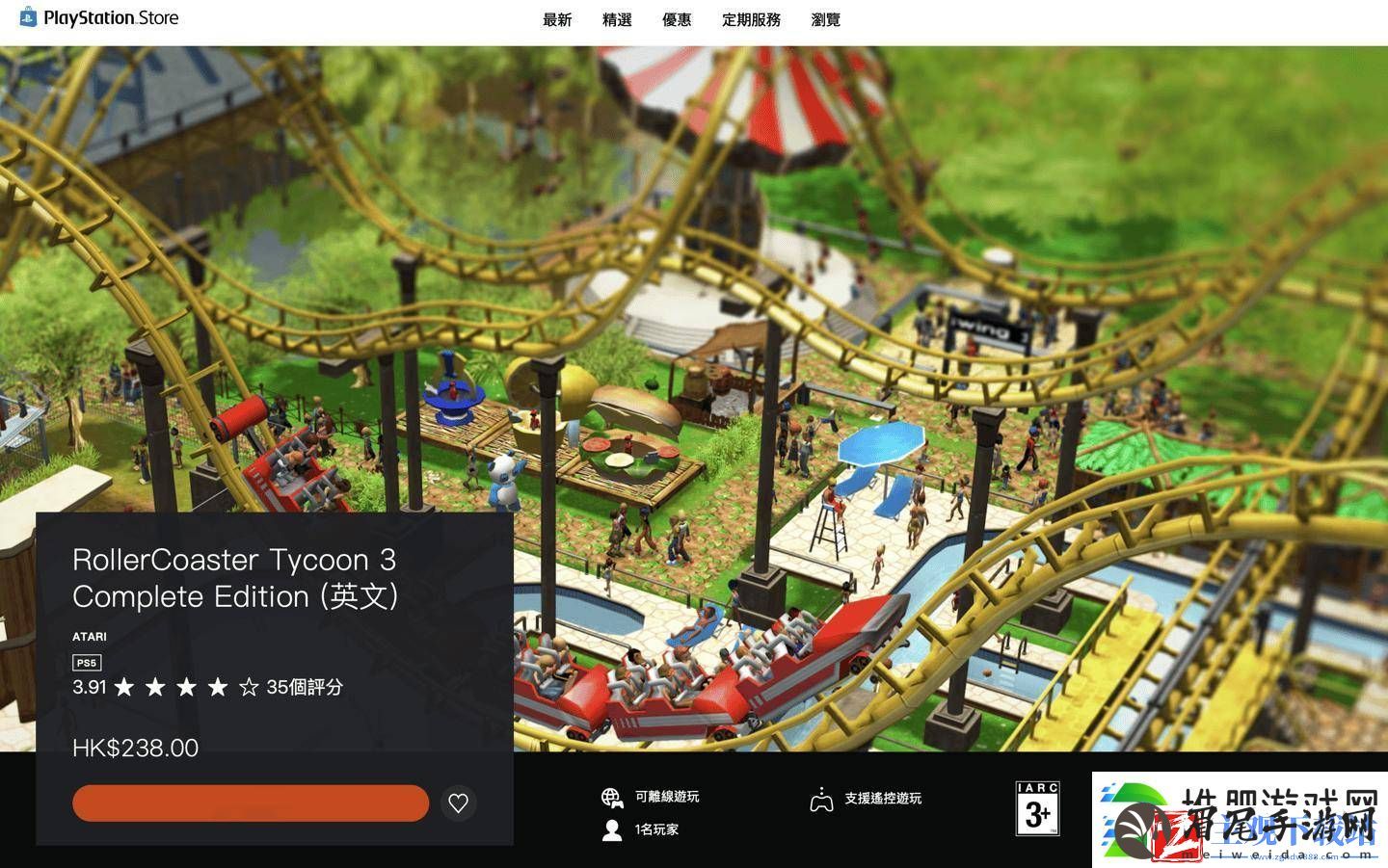The image size is (1388, 868).
Task: Click the orange purchase button
Action: click(x=251, y=802)
